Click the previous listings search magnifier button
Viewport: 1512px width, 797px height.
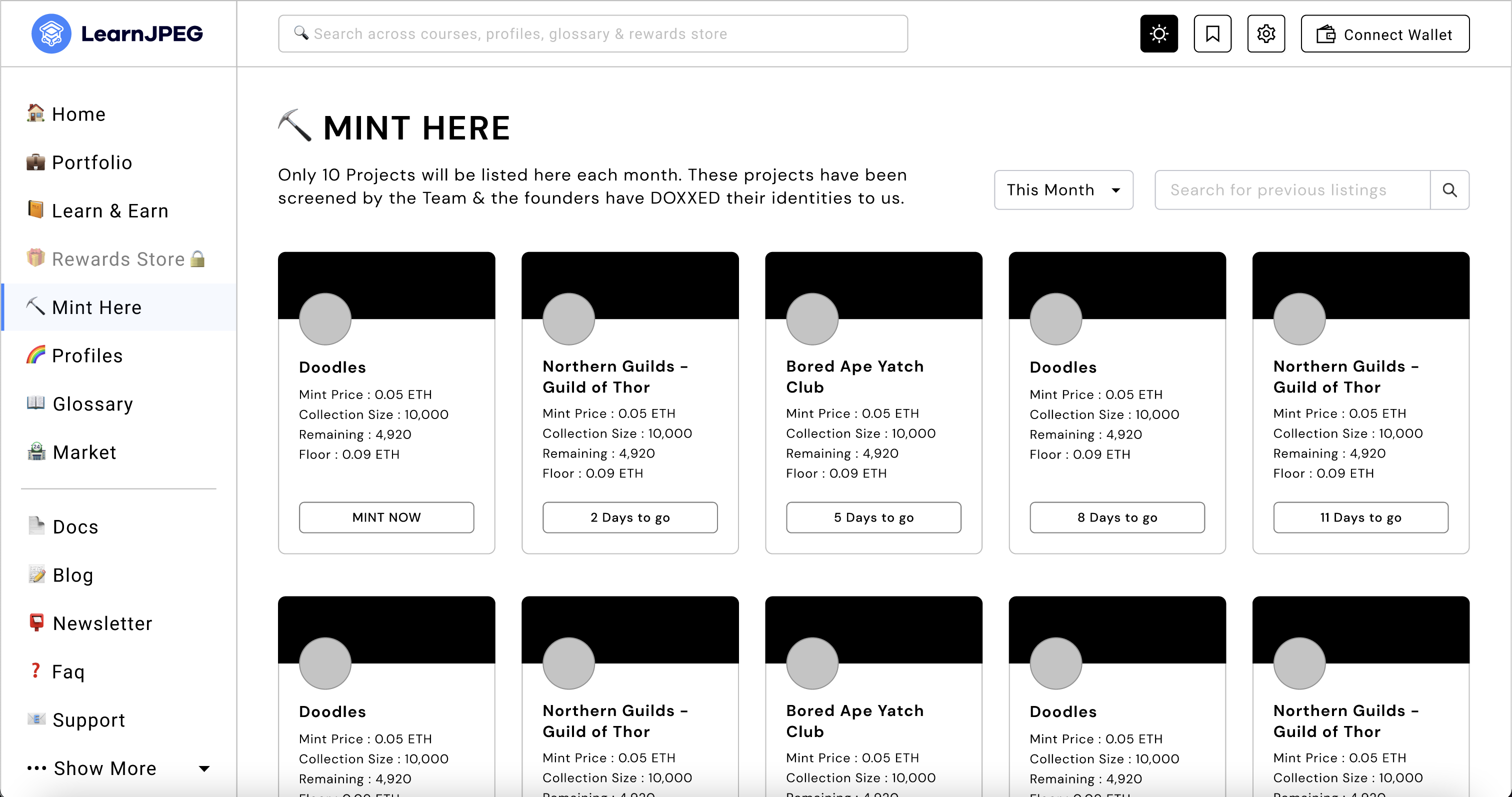tap(1449, 189)
